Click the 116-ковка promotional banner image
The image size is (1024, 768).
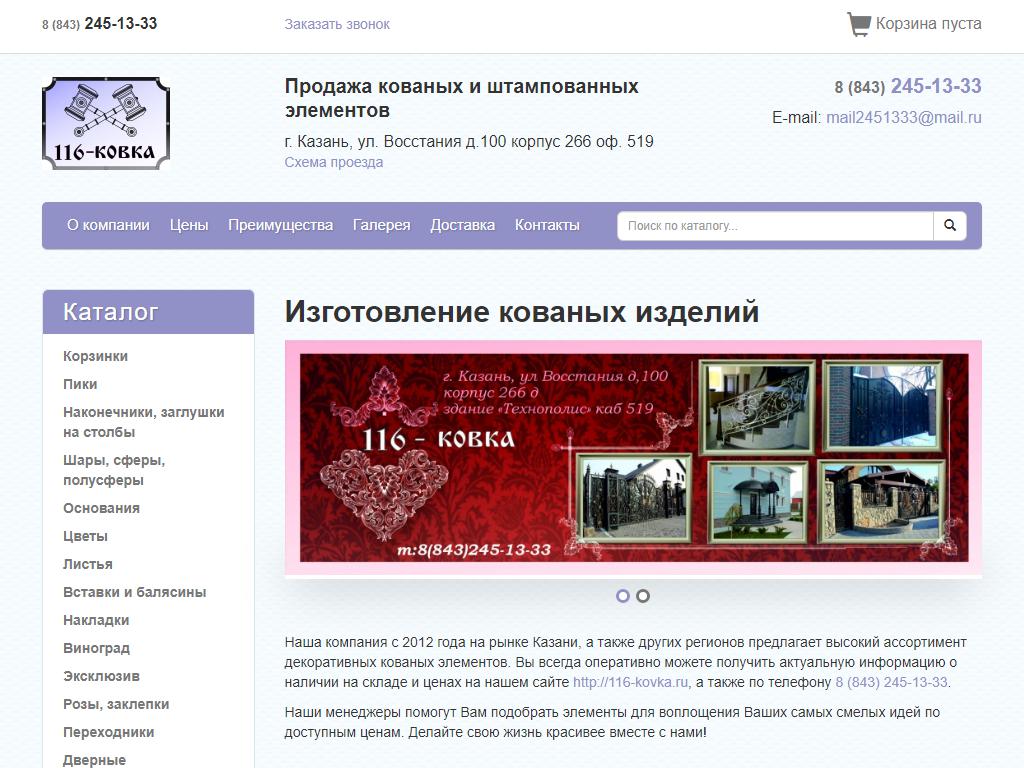632,458
